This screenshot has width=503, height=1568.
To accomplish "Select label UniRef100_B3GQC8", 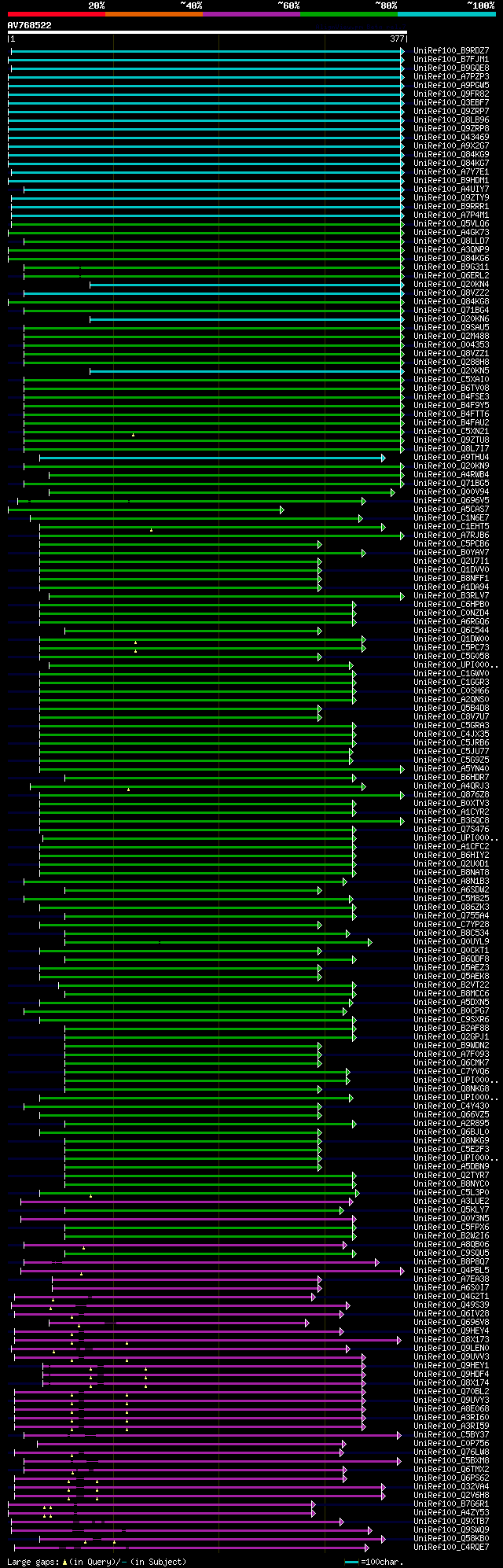I will [451, 821].
